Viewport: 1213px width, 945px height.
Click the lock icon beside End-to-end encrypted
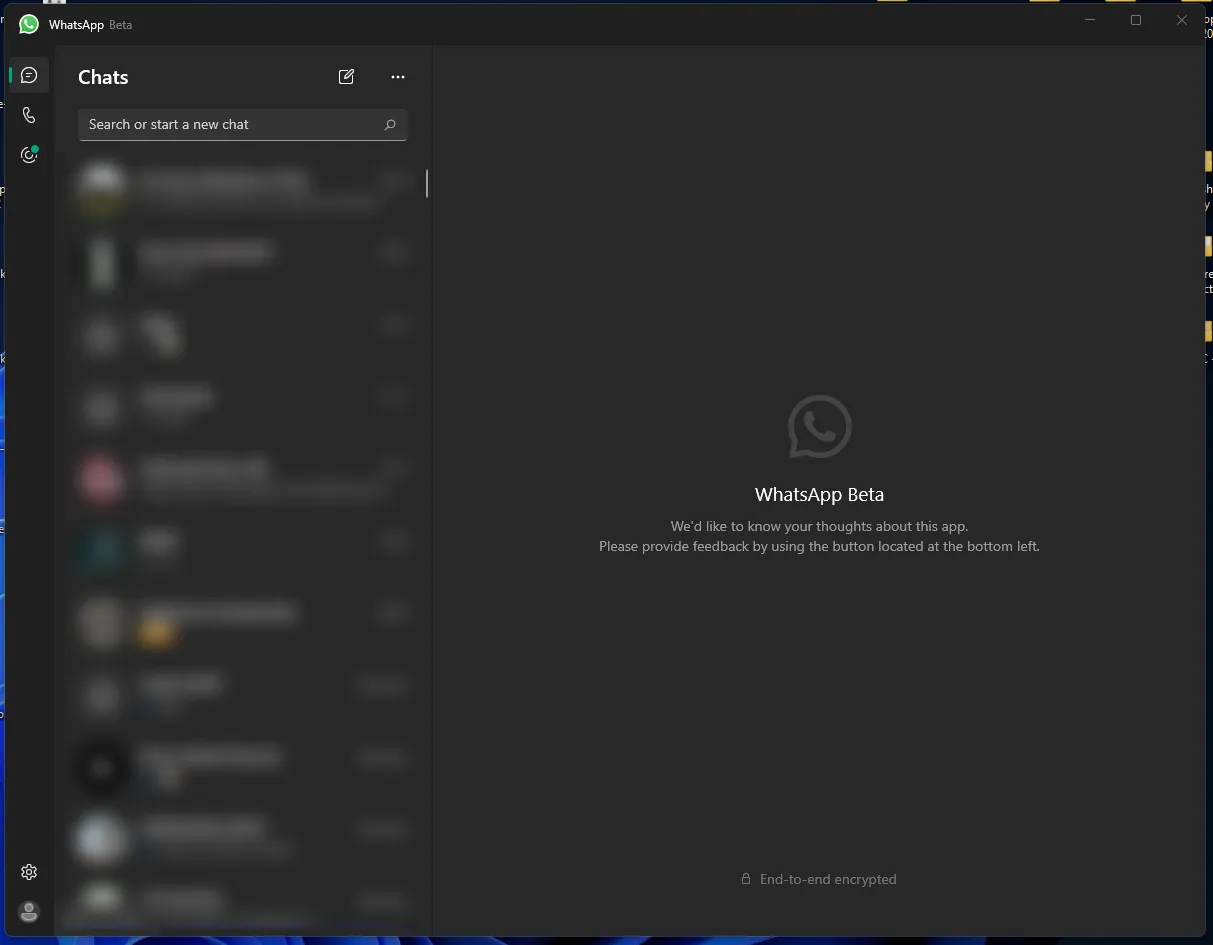click(746, 879)
